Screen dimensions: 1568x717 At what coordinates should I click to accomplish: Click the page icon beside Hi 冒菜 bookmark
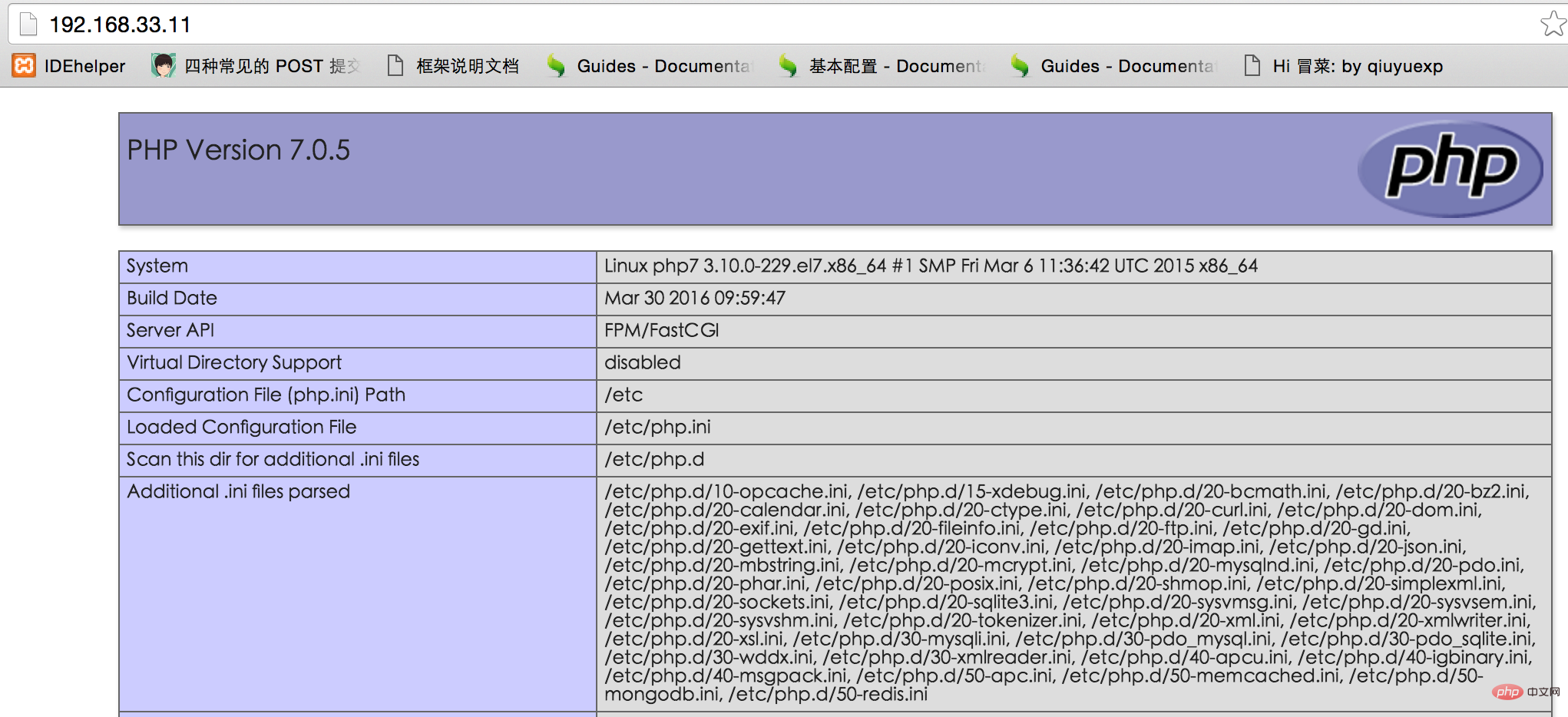pyautogui.click(x=1252, y=66)
